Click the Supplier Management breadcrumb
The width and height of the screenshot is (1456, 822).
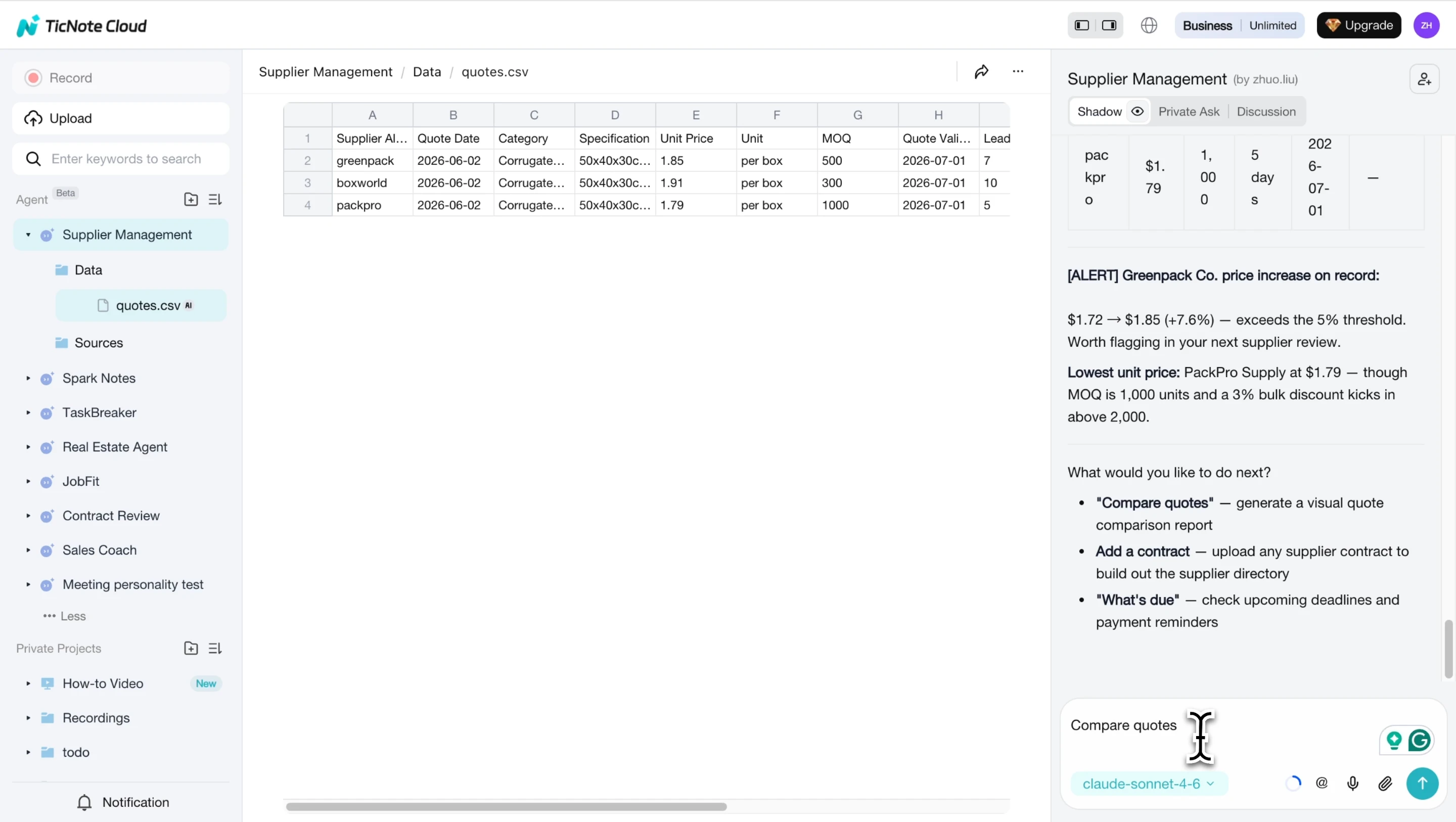(326, 72)
